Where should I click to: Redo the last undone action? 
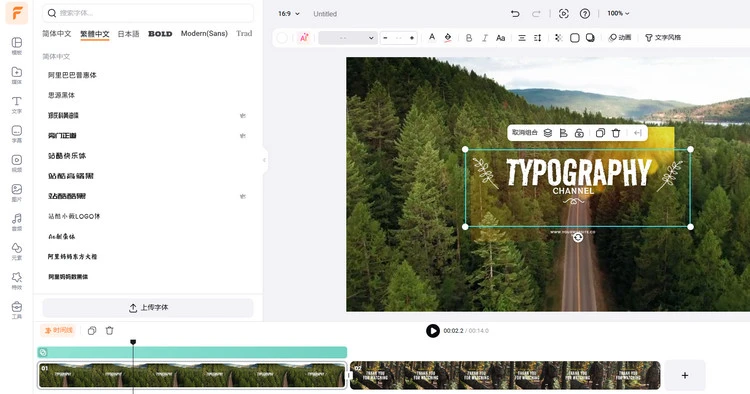tap(536, 13)
